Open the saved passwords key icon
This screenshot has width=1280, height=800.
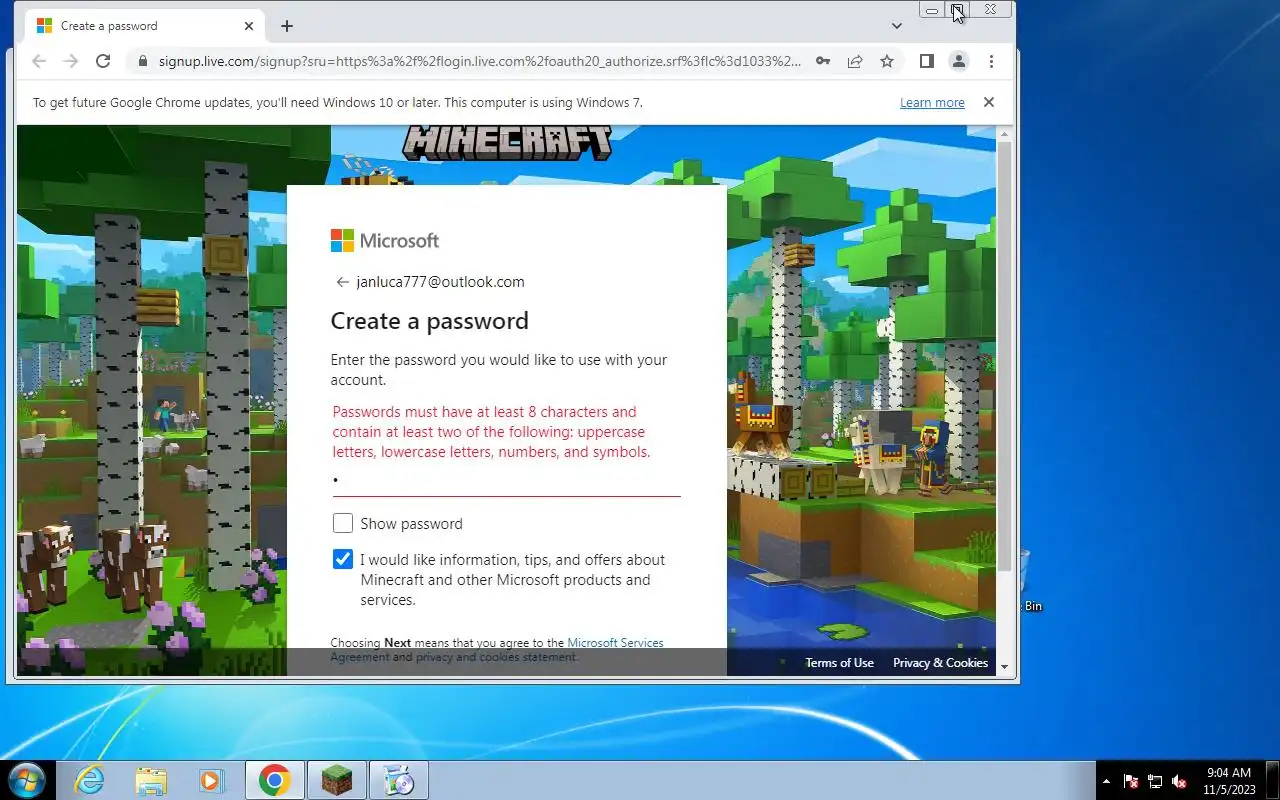point(822,61)
